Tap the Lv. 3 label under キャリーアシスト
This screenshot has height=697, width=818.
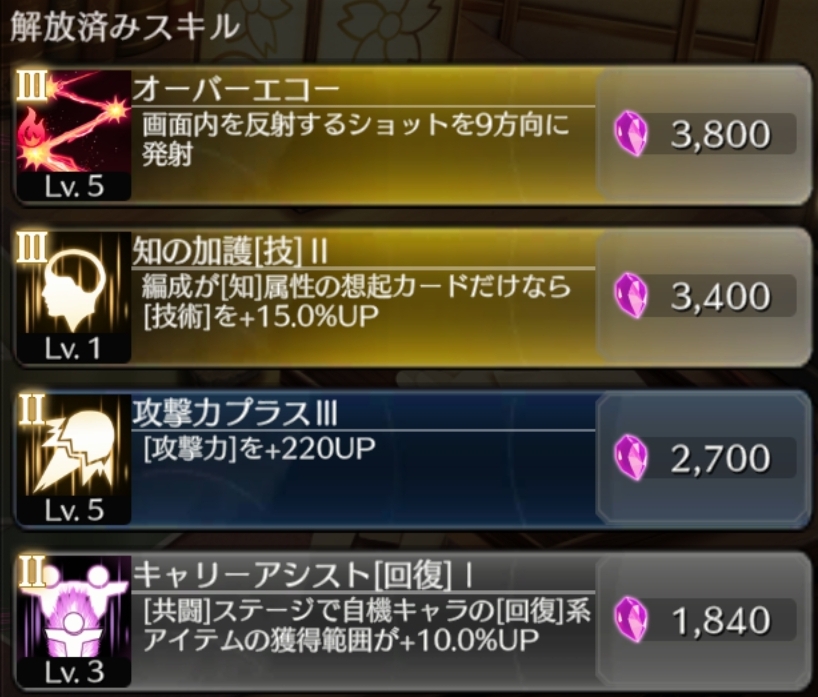(74, 672)
